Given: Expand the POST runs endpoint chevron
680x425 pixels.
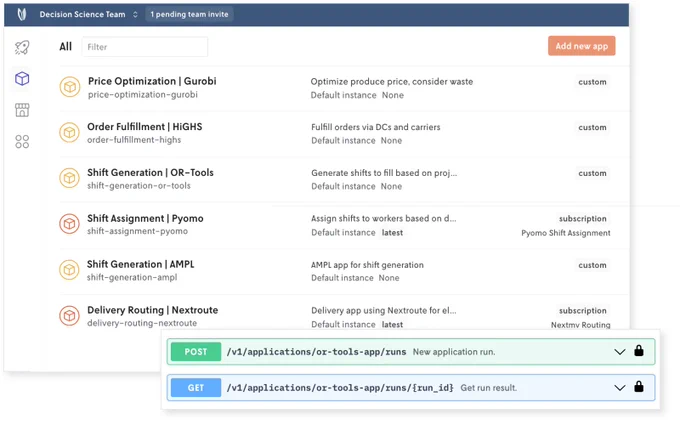Looking at the screenshot, I should point(620,352).
